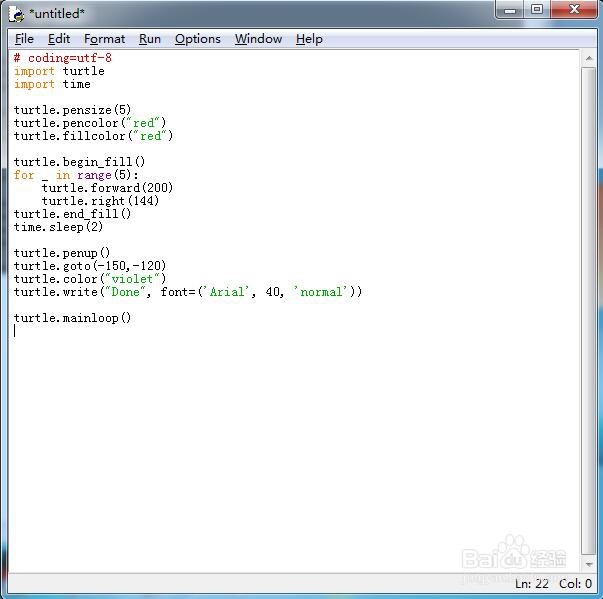Open the Window menu

(258, 39)
